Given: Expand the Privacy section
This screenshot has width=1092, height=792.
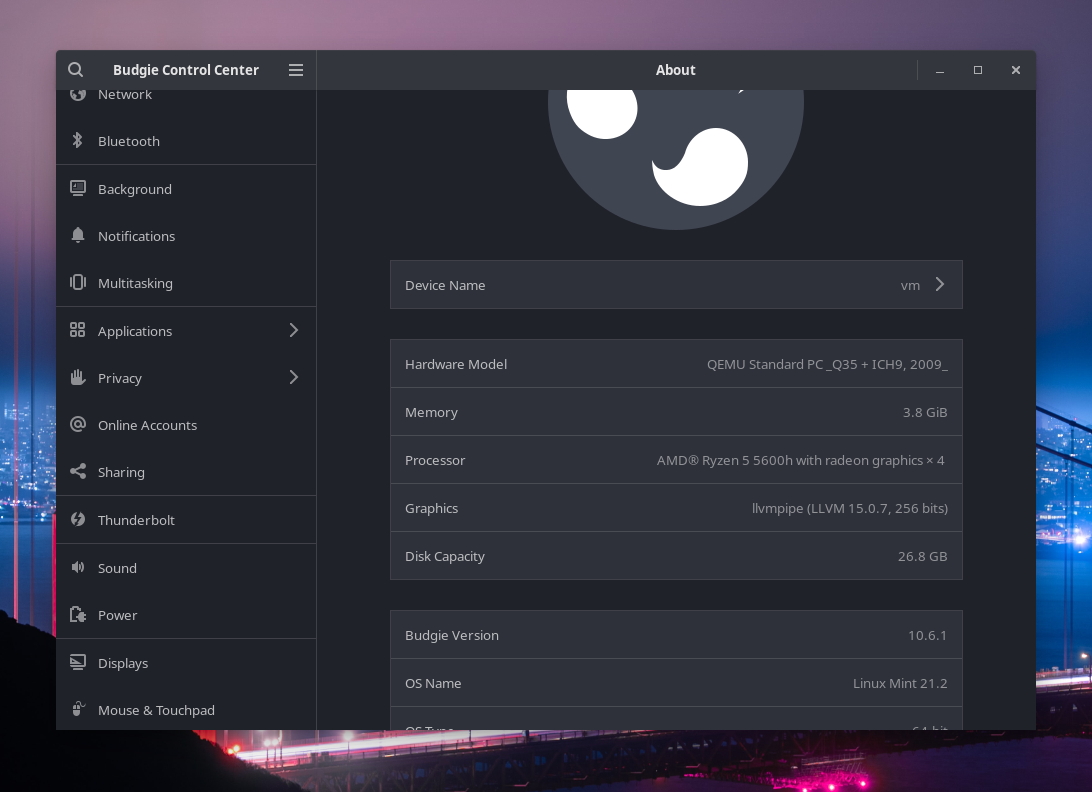Looking at the screenshot, I should pyautogui.click(x=293, y=377).
